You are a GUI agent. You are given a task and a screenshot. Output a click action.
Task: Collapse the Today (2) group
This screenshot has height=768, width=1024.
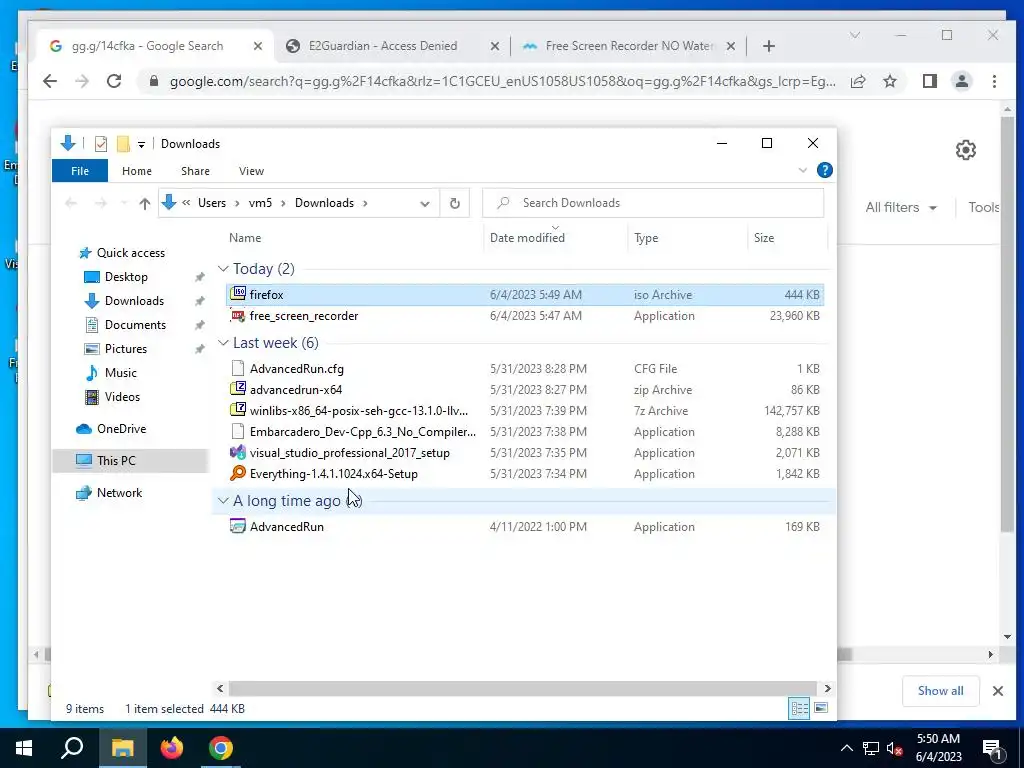[223, 268]
